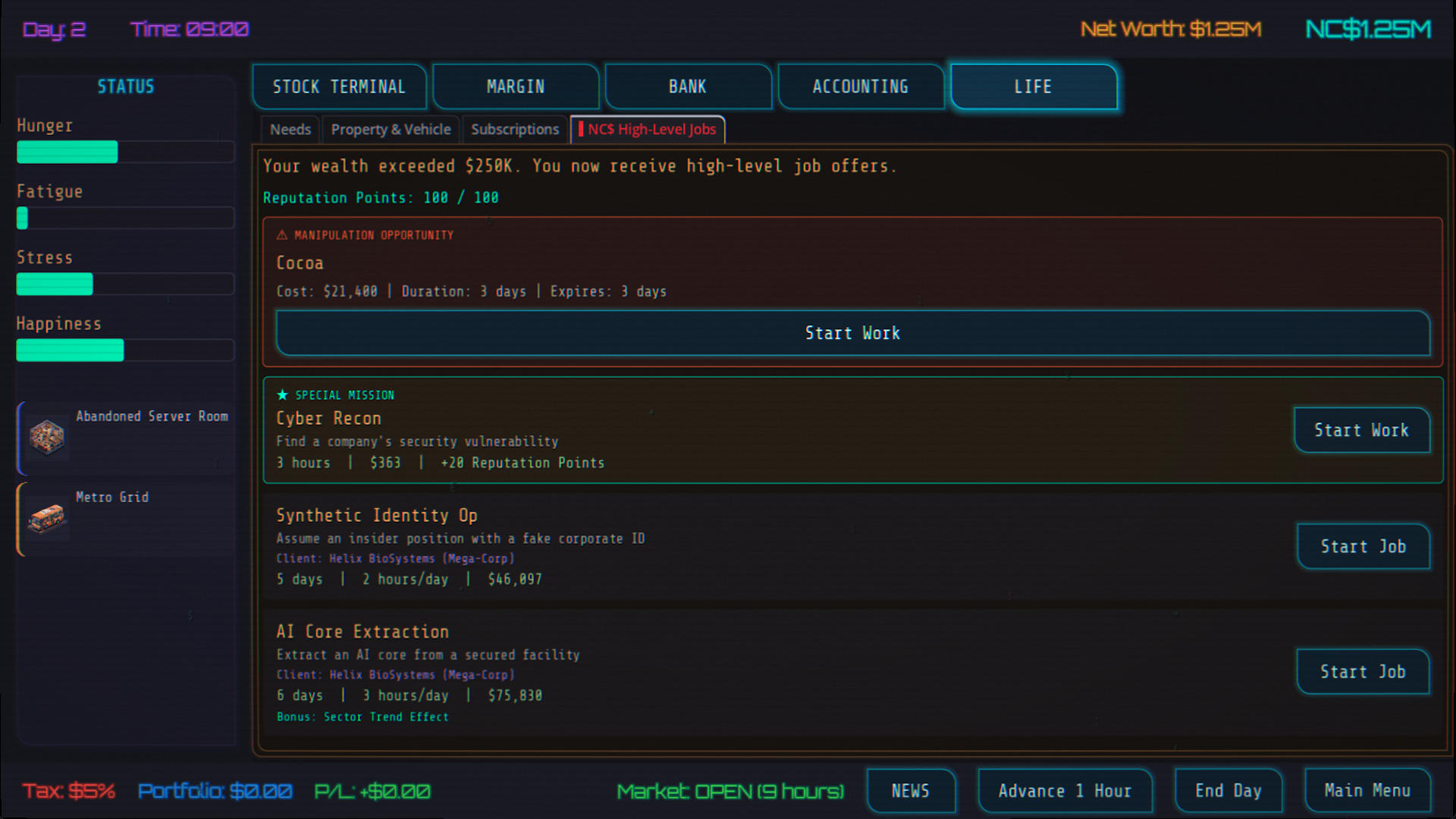The width and height of the screenshot is (1456, 819).
Task: Select the NC$ High-Level Jobs sub-tab
Action: coord(648,130)
